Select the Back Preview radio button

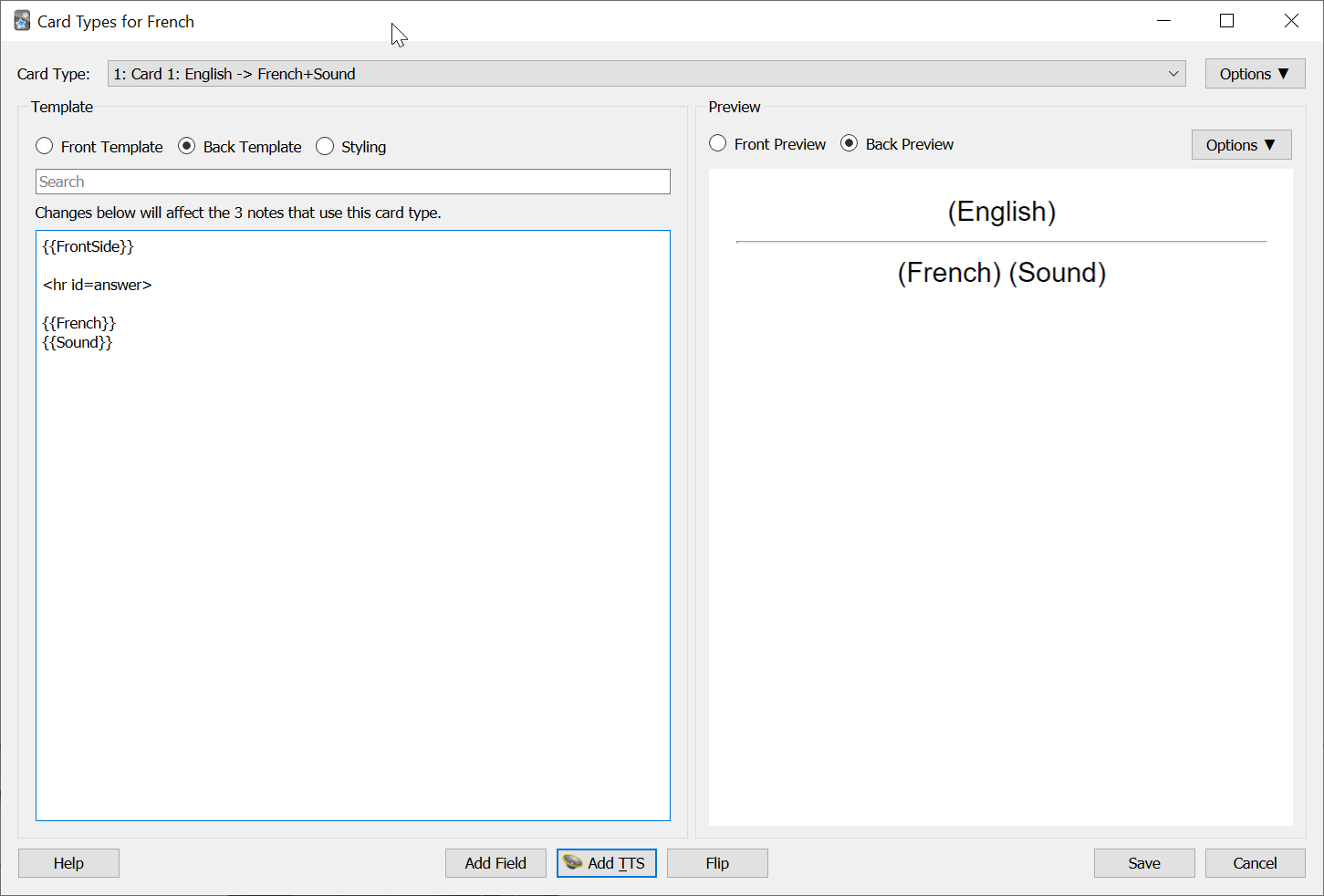[850, 143]
